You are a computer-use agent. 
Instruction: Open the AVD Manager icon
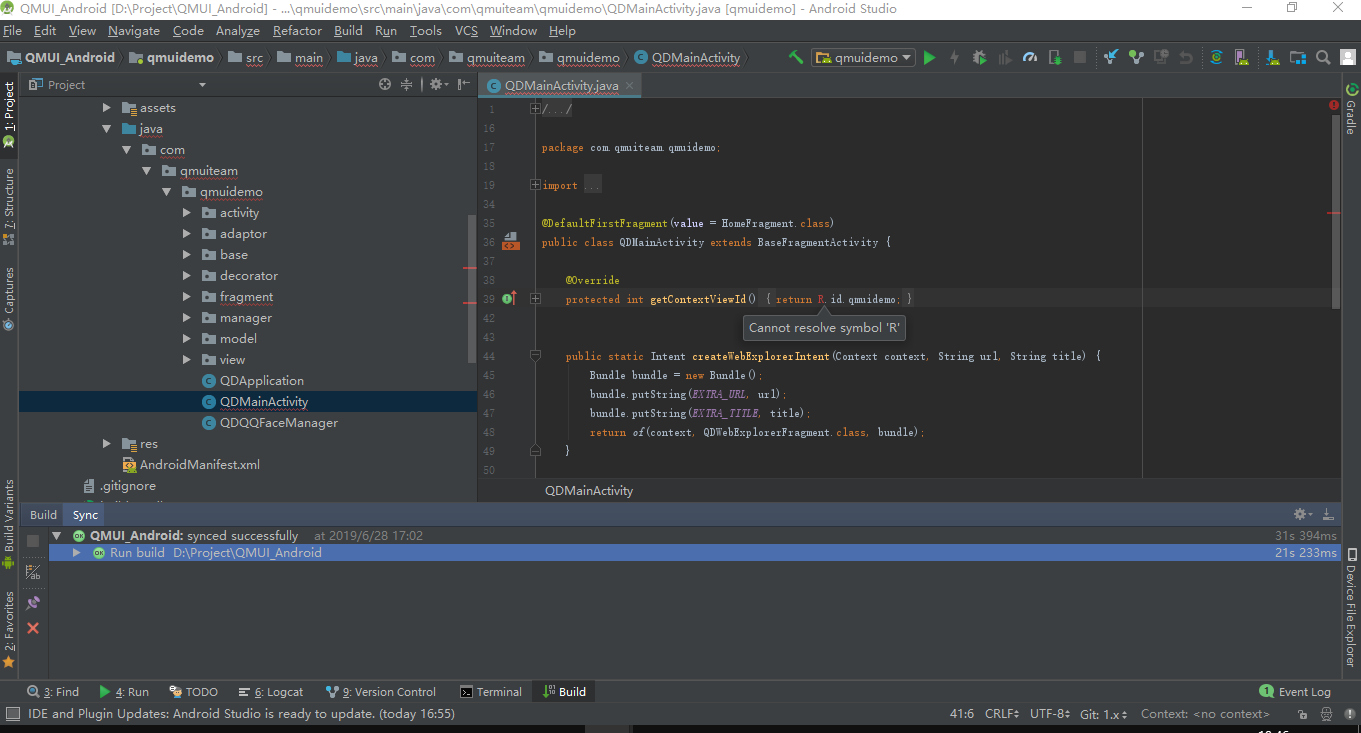pos(1240,57)
